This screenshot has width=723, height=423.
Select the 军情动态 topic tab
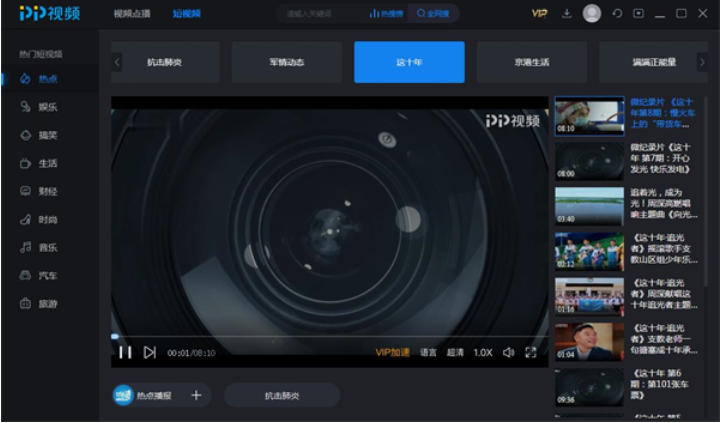[x=287, y=62]
